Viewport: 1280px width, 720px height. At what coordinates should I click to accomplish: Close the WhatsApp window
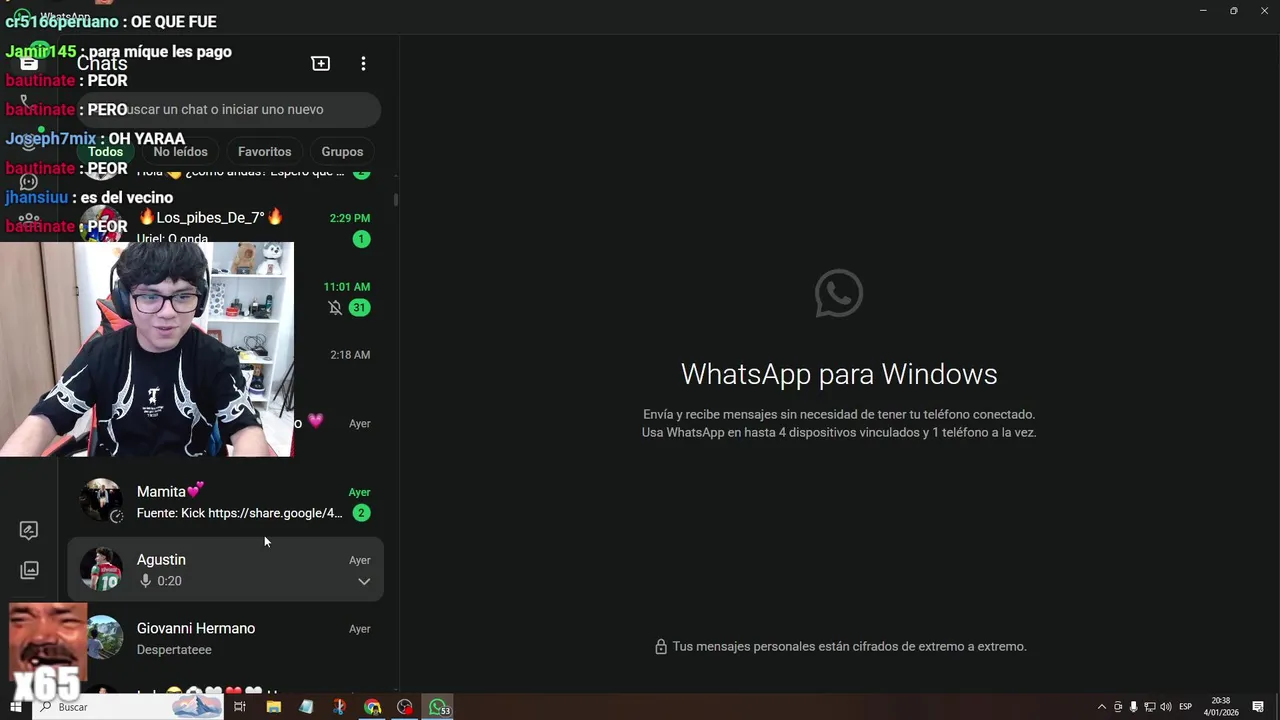pyautogui.click(x=1265, y=10)
